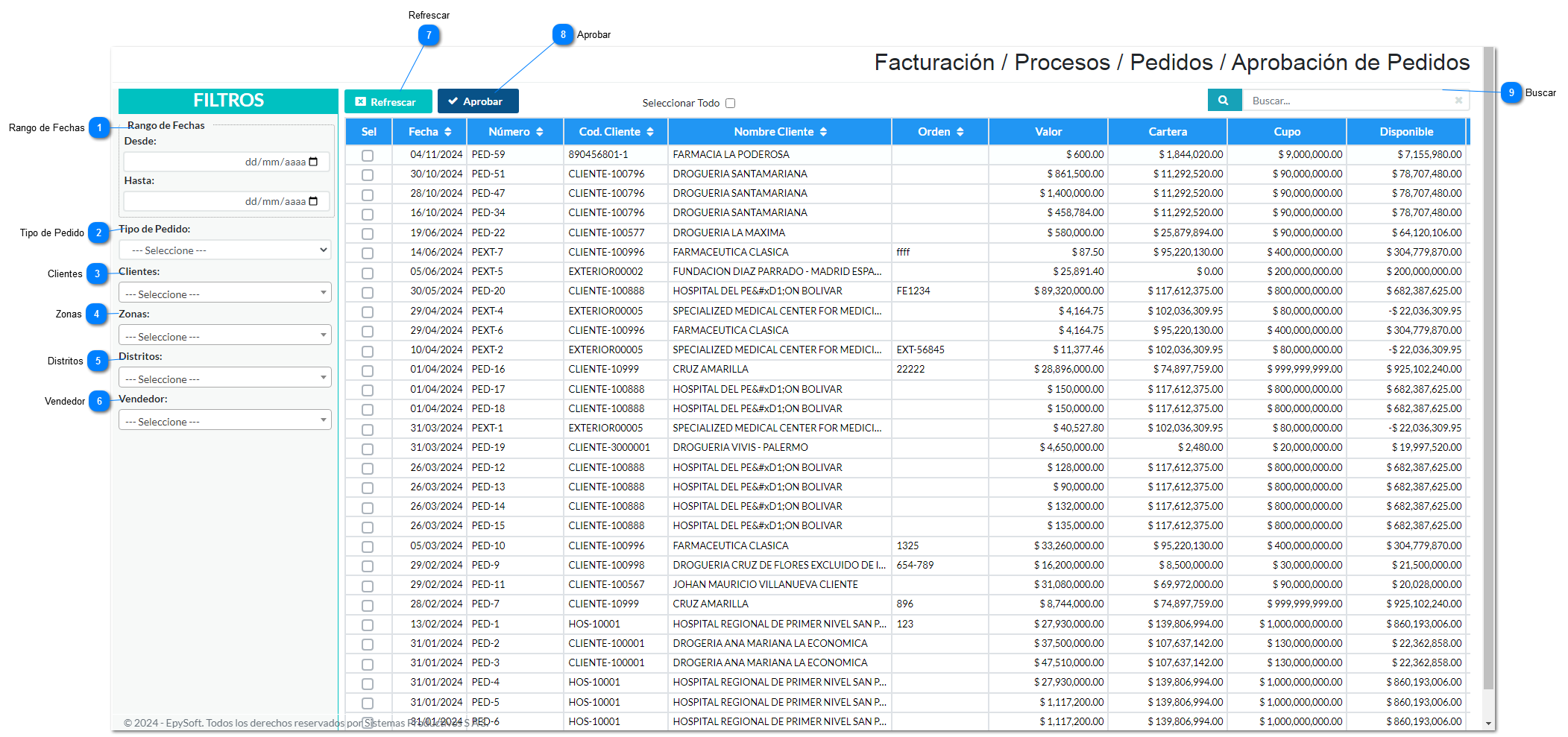Screen dimensions: 1568x737
Task: Open the Zonas dropdown list
Action: [225, 335]
